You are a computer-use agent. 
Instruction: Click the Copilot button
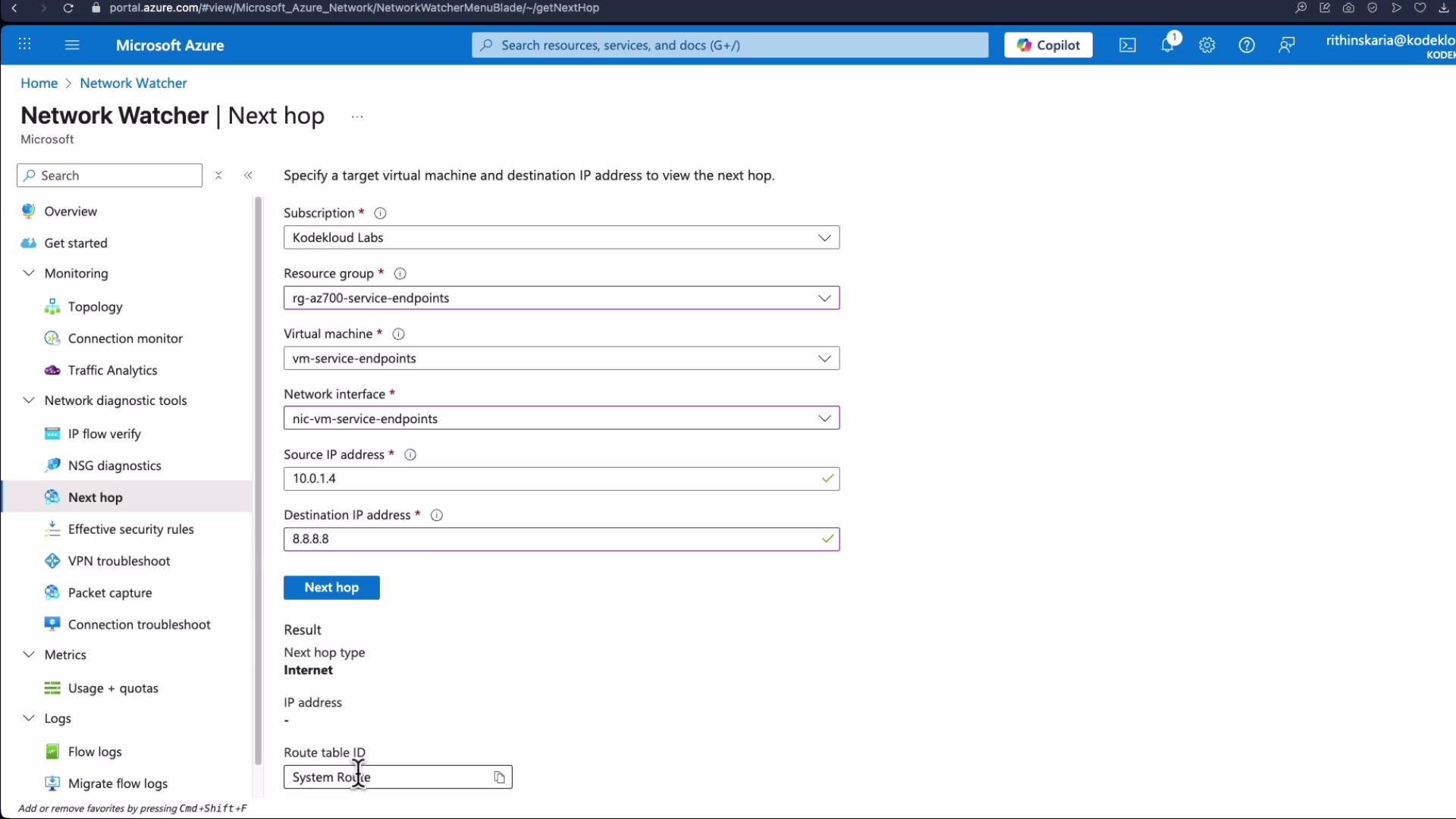pos(1048,45)
